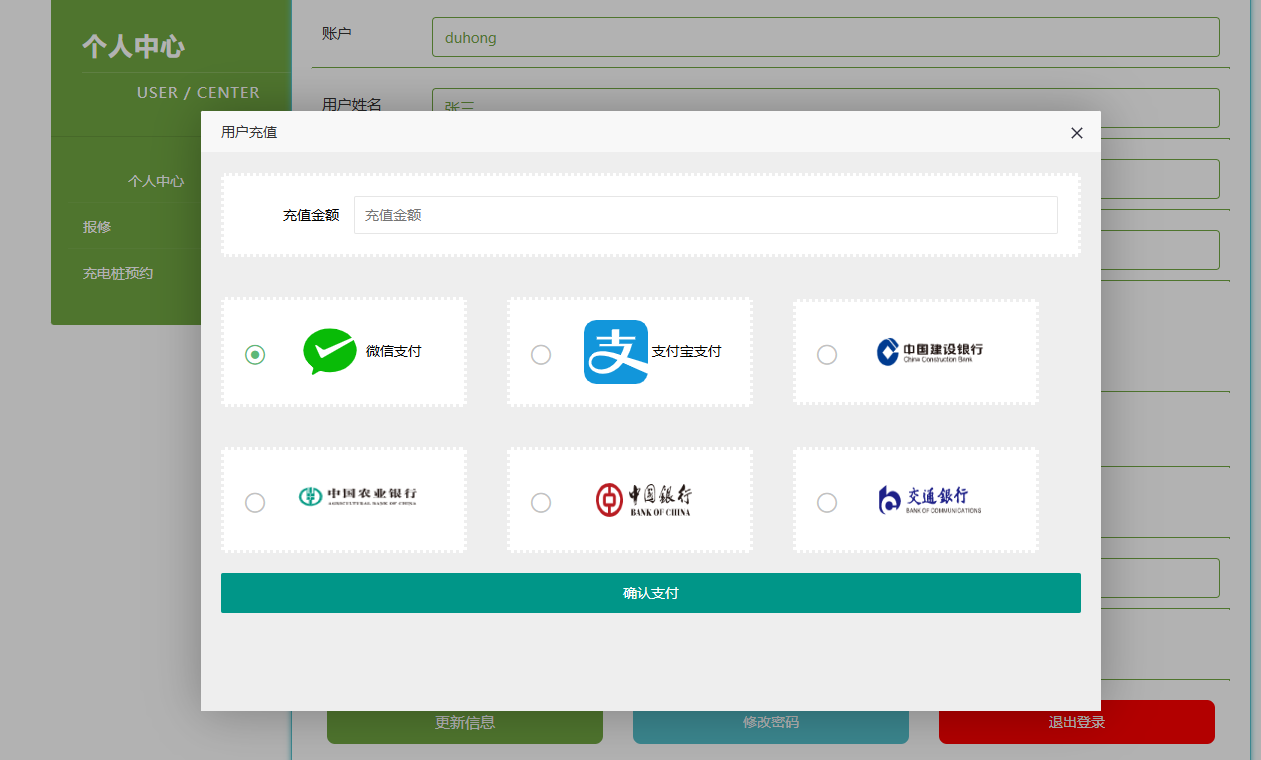The height and width of the screenshot is (760, 1261).
Task: Click the Agricultural Bank of China logo
Action: [358, 496]
